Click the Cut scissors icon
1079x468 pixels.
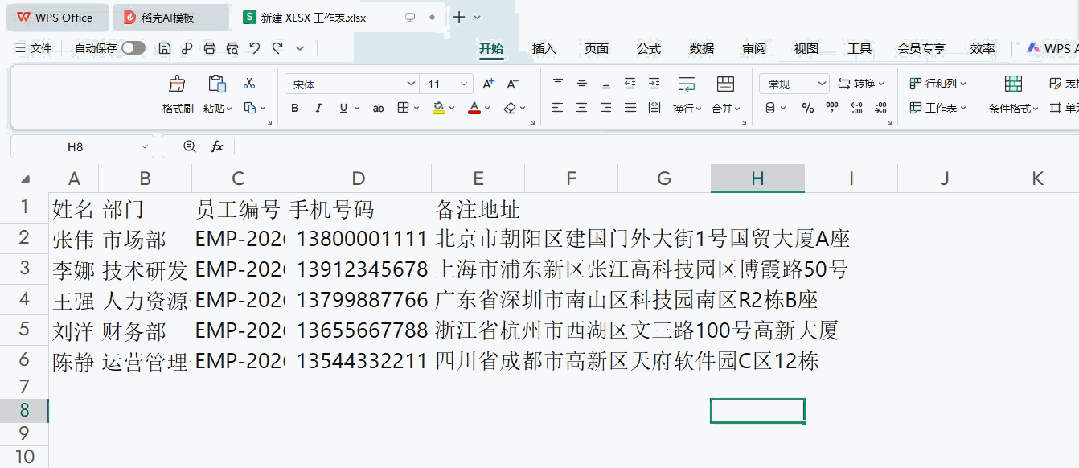click(x=249, y=83)
